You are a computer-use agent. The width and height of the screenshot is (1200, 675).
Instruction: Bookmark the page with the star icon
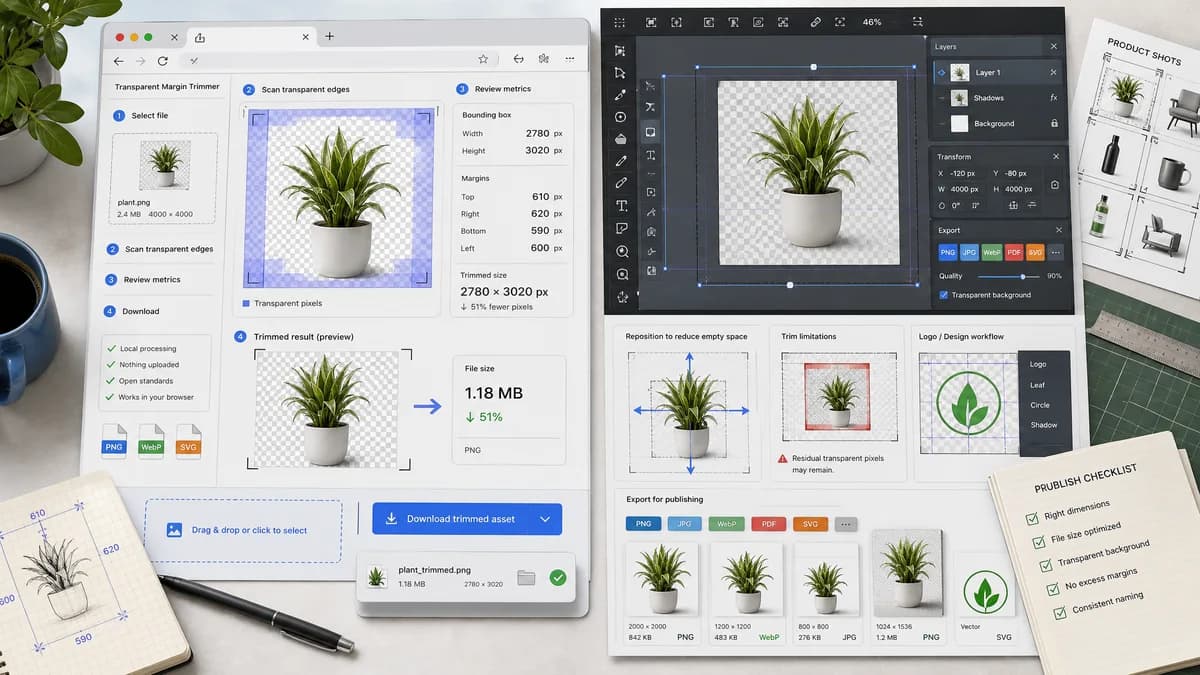(483, 60)
